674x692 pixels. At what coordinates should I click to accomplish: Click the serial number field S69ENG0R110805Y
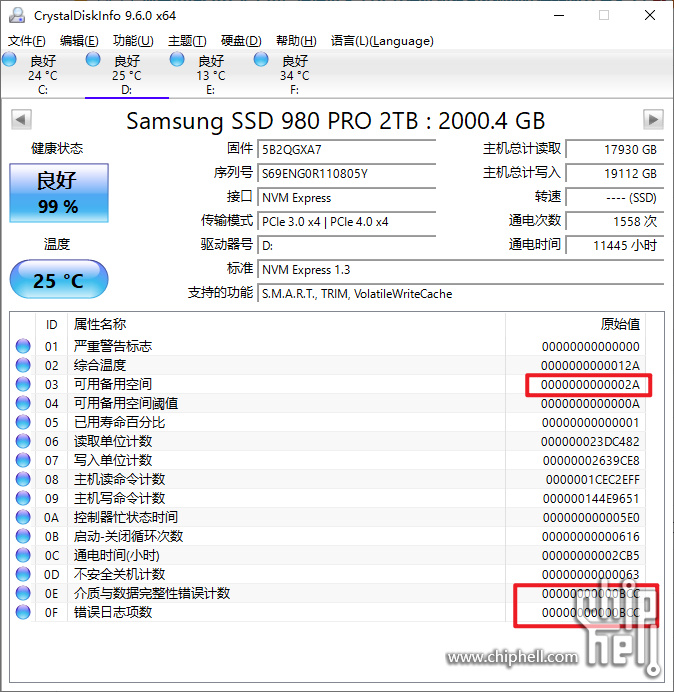(x=347, y=173)
